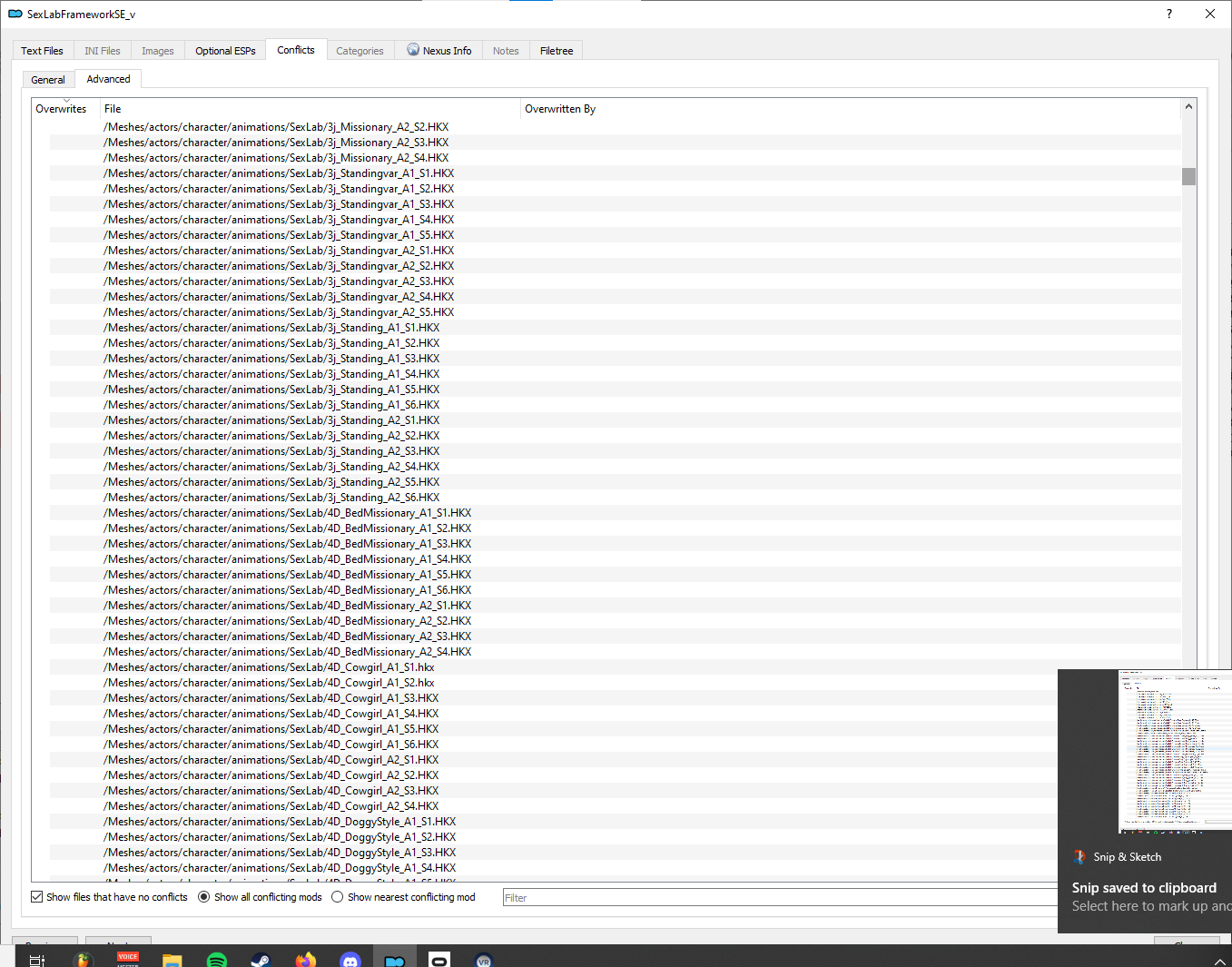Click into the Filter text field

point(781,898)
